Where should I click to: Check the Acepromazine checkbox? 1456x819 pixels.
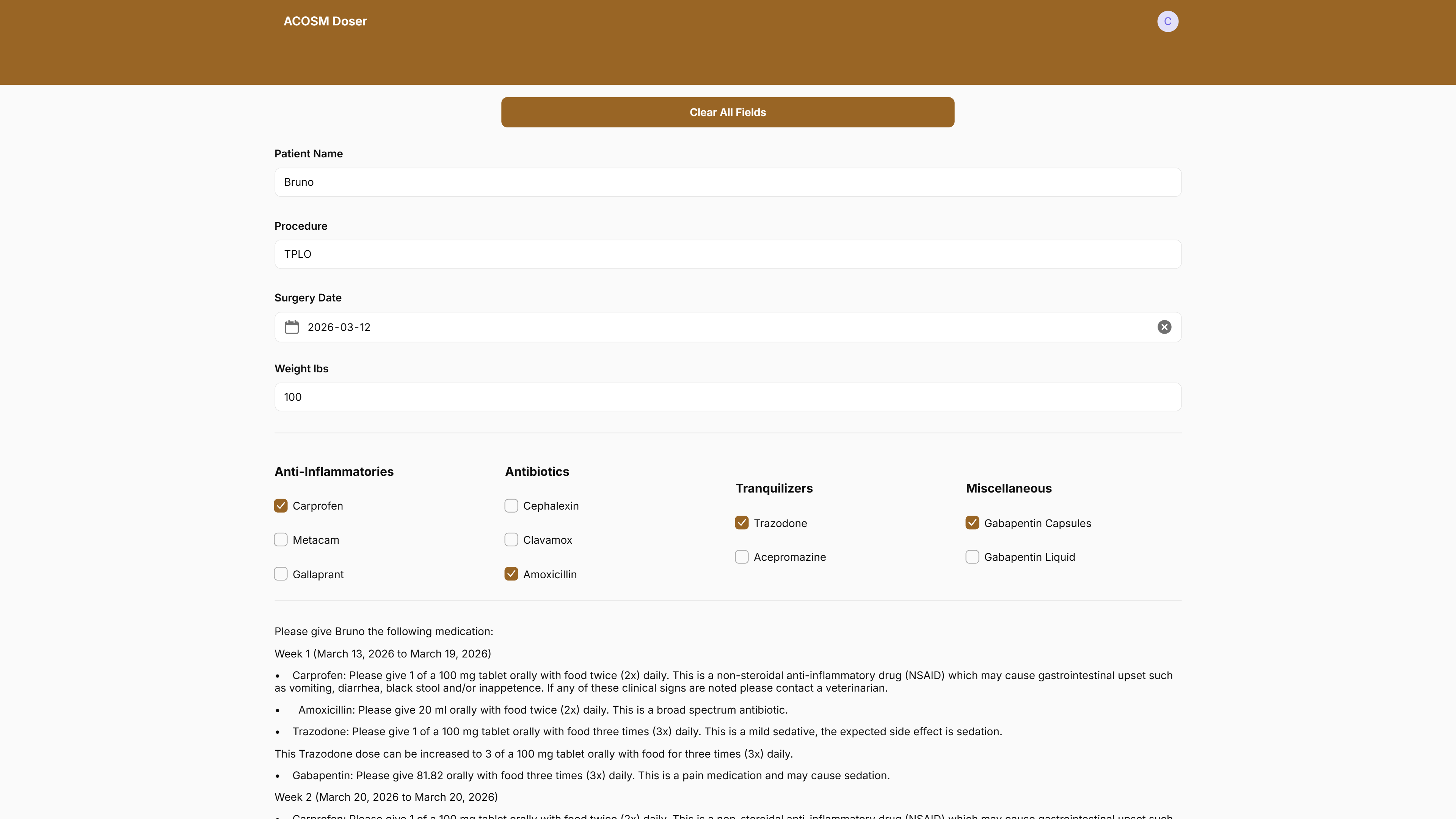tap(742, 557)
